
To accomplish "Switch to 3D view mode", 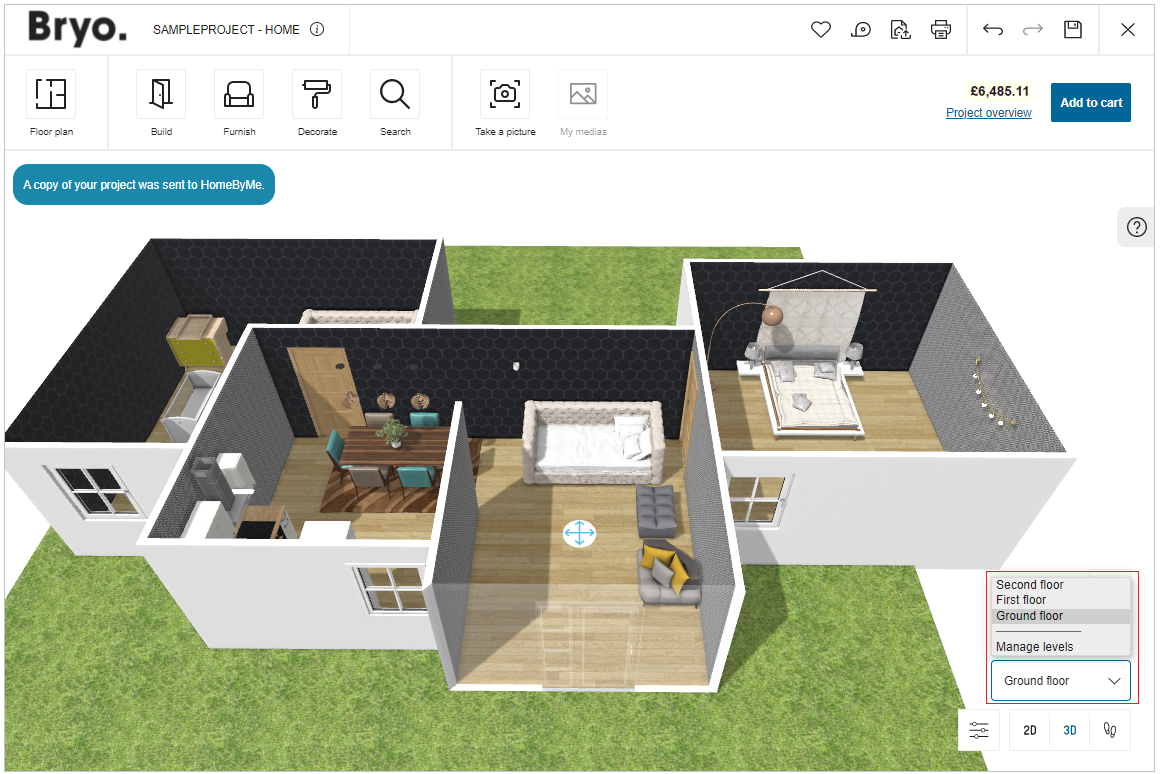I will (1070, 731).
